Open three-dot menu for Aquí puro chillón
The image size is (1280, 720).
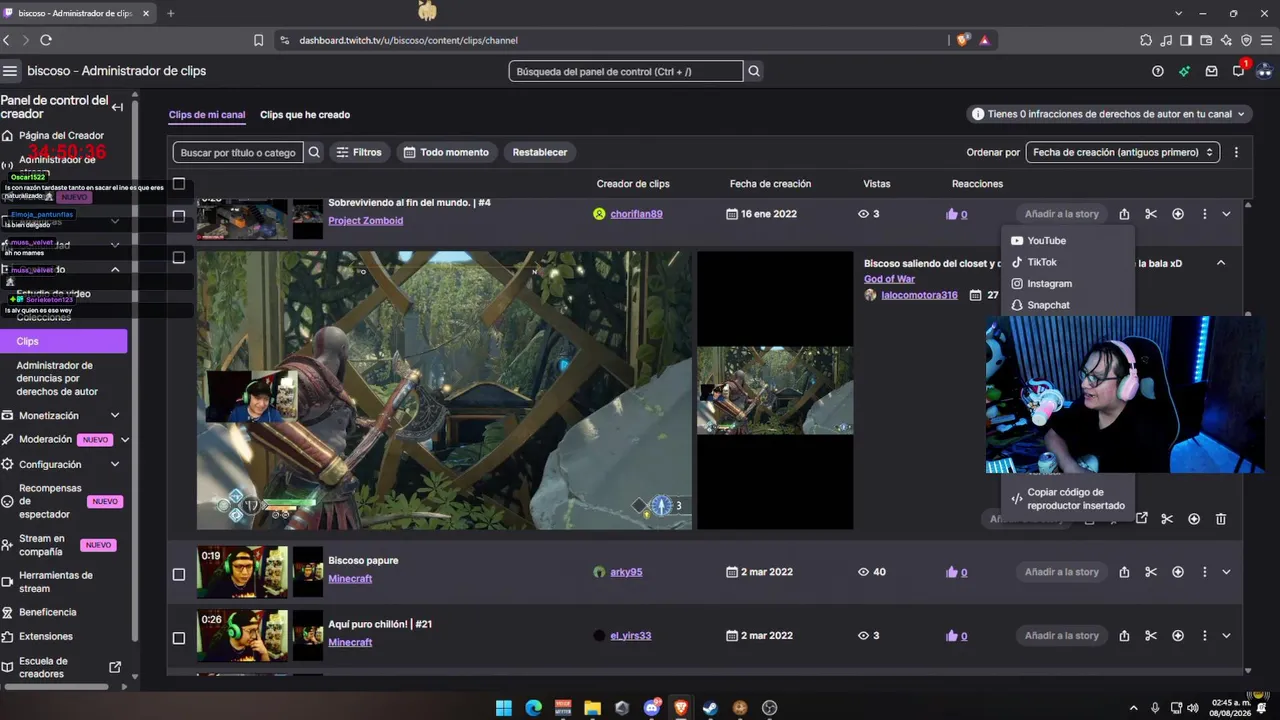coord(1204,635)
